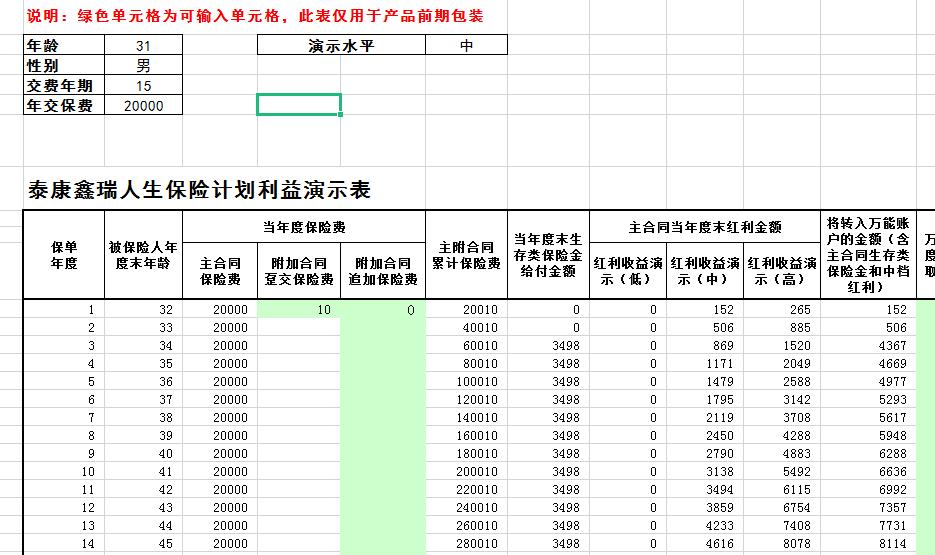
Task: Select the payment period value 15
Action: [143, 85]
